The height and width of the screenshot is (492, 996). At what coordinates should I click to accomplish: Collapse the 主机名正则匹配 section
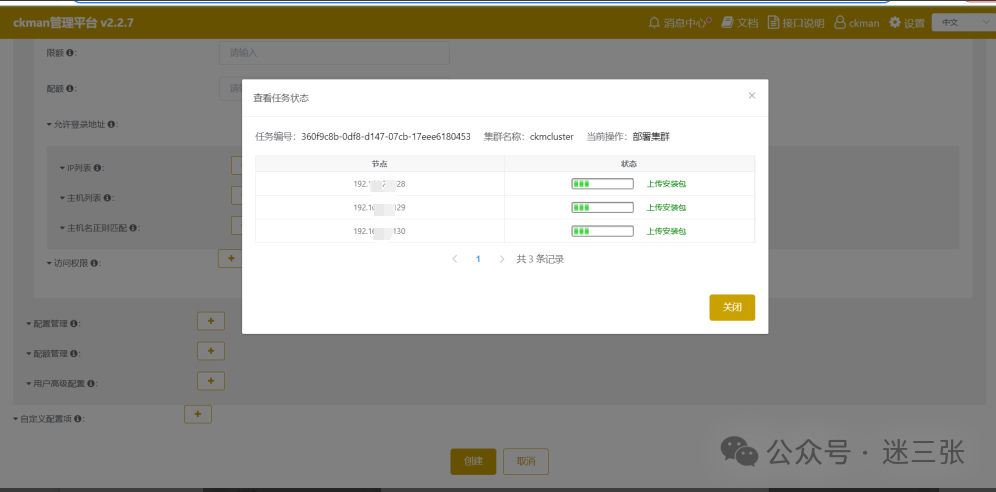point(62,227)
